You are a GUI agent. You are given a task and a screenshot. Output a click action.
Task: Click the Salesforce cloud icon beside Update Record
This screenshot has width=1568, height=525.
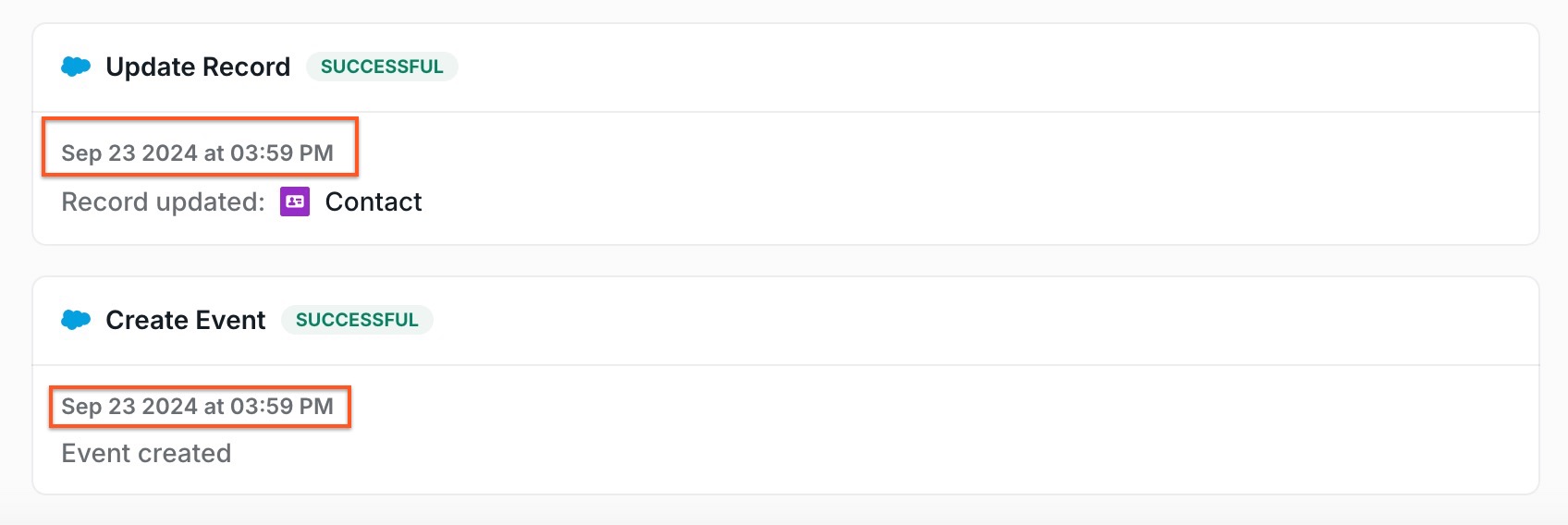[76, 67]
